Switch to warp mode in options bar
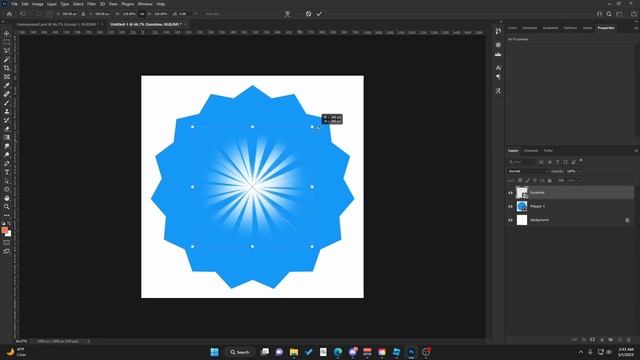This screenshot has width=640, height=360. coord(287,14)
